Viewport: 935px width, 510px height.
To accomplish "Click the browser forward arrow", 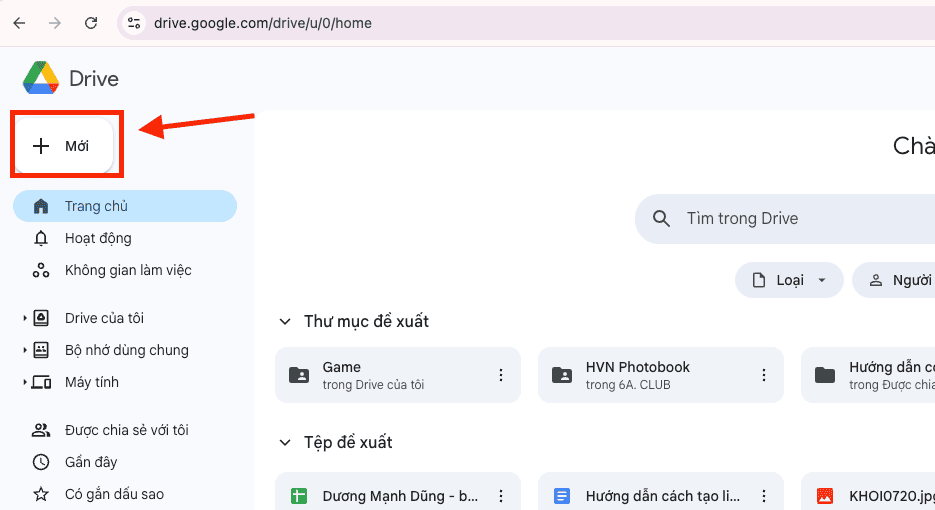I will coord(55,23).
